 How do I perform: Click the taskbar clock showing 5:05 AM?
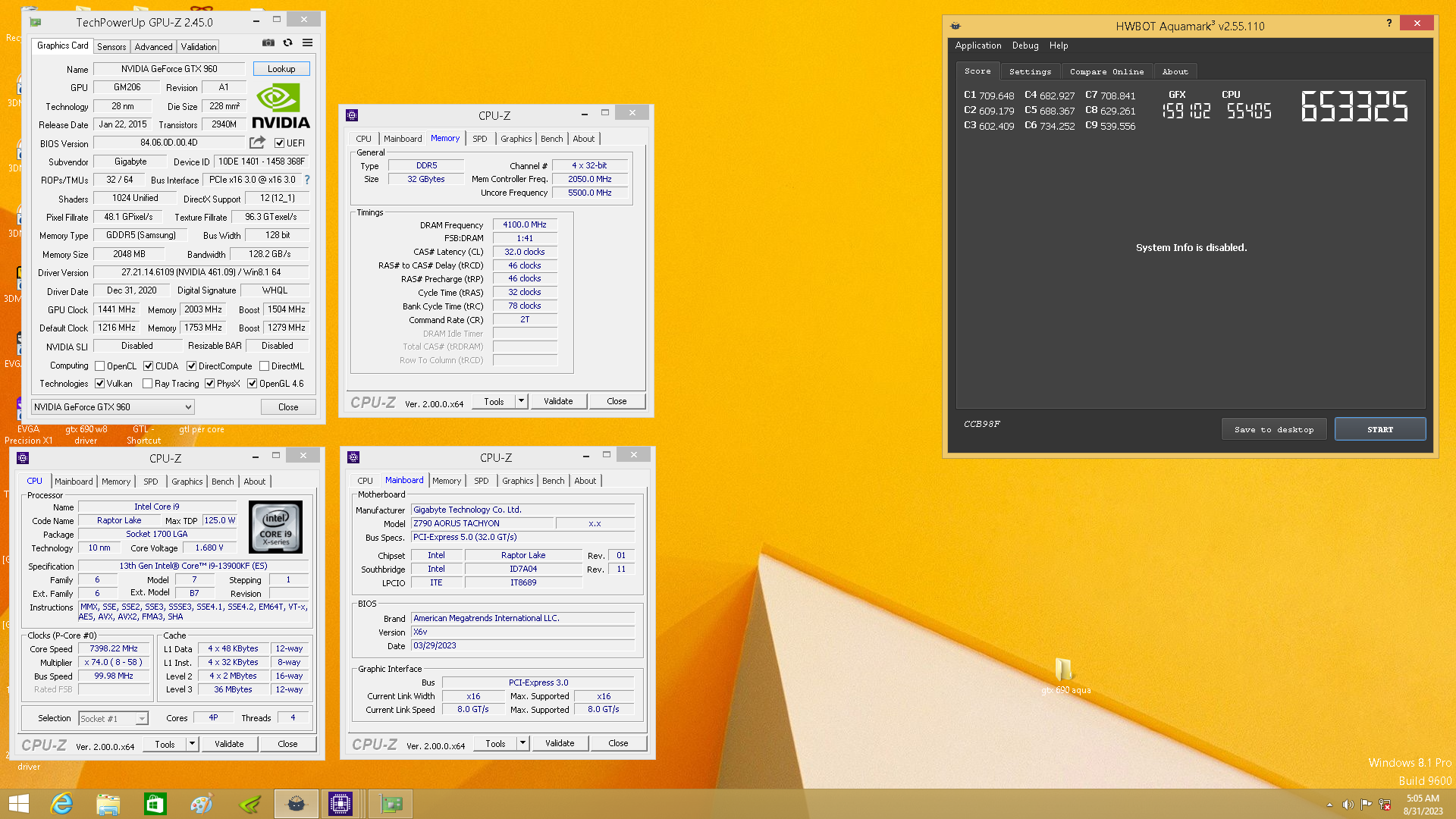[1423, 798]
